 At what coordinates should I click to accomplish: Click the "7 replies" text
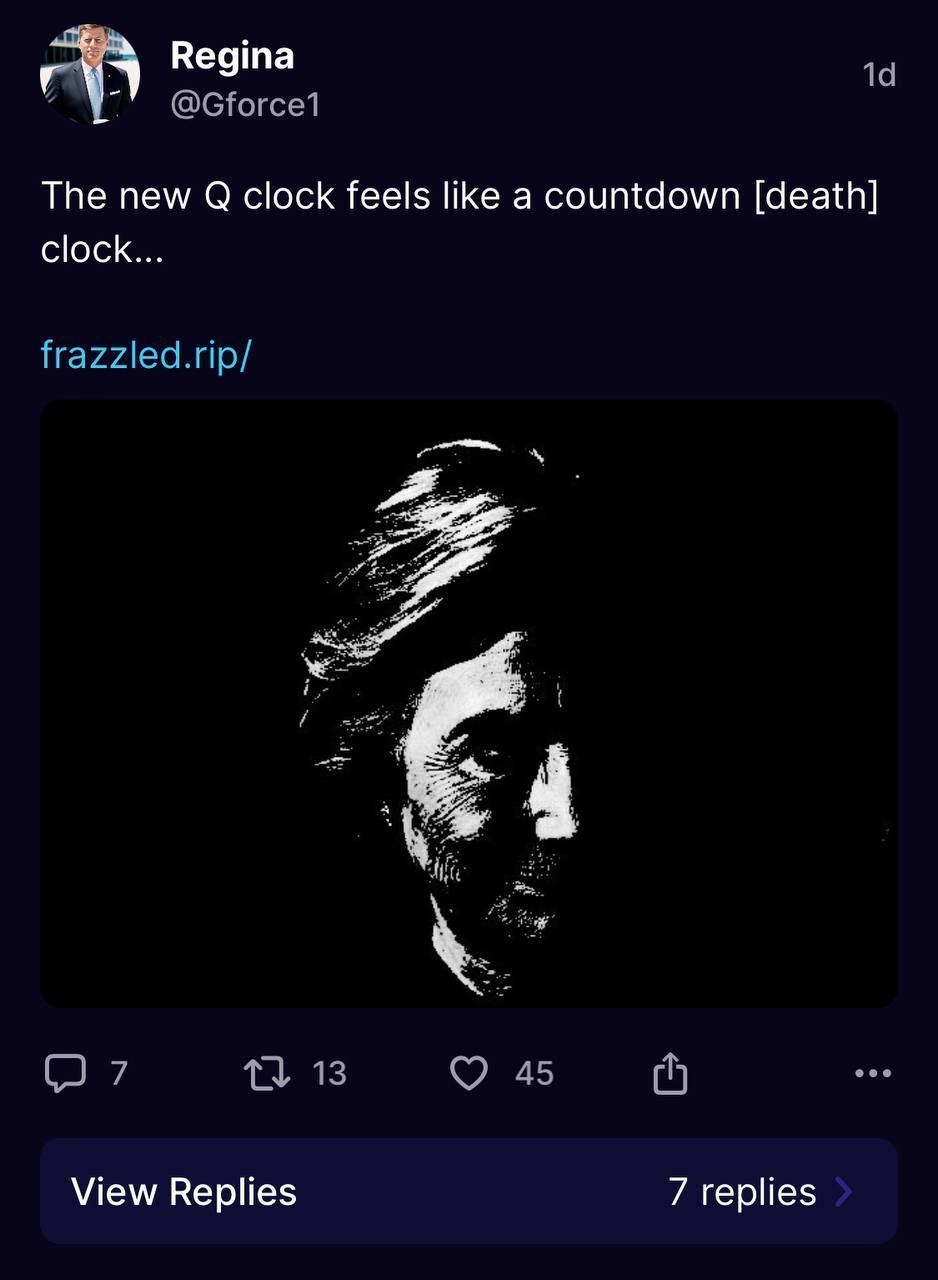point(742,1191)
